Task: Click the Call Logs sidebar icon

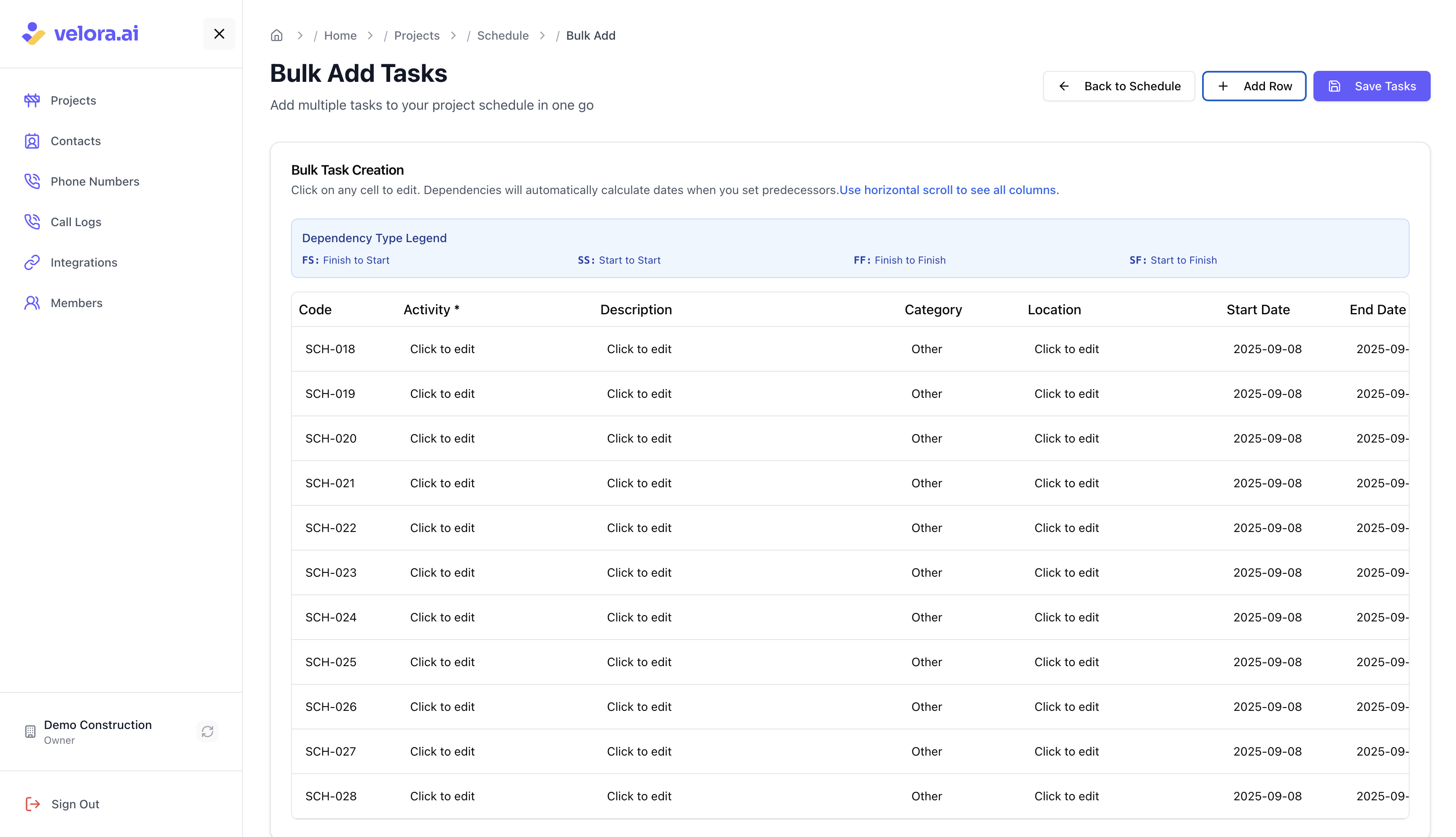Action: pos(32,222)
